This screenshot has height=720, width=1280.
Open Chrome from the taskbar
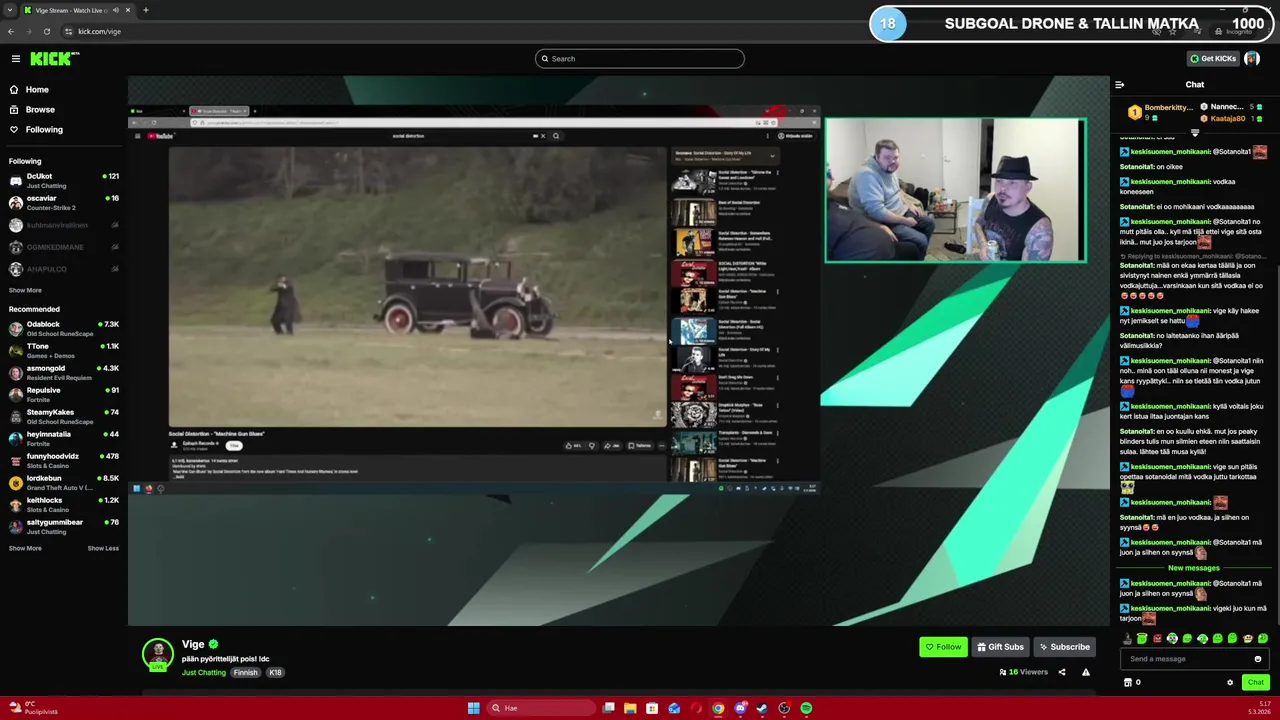click(x=718, y=708)
